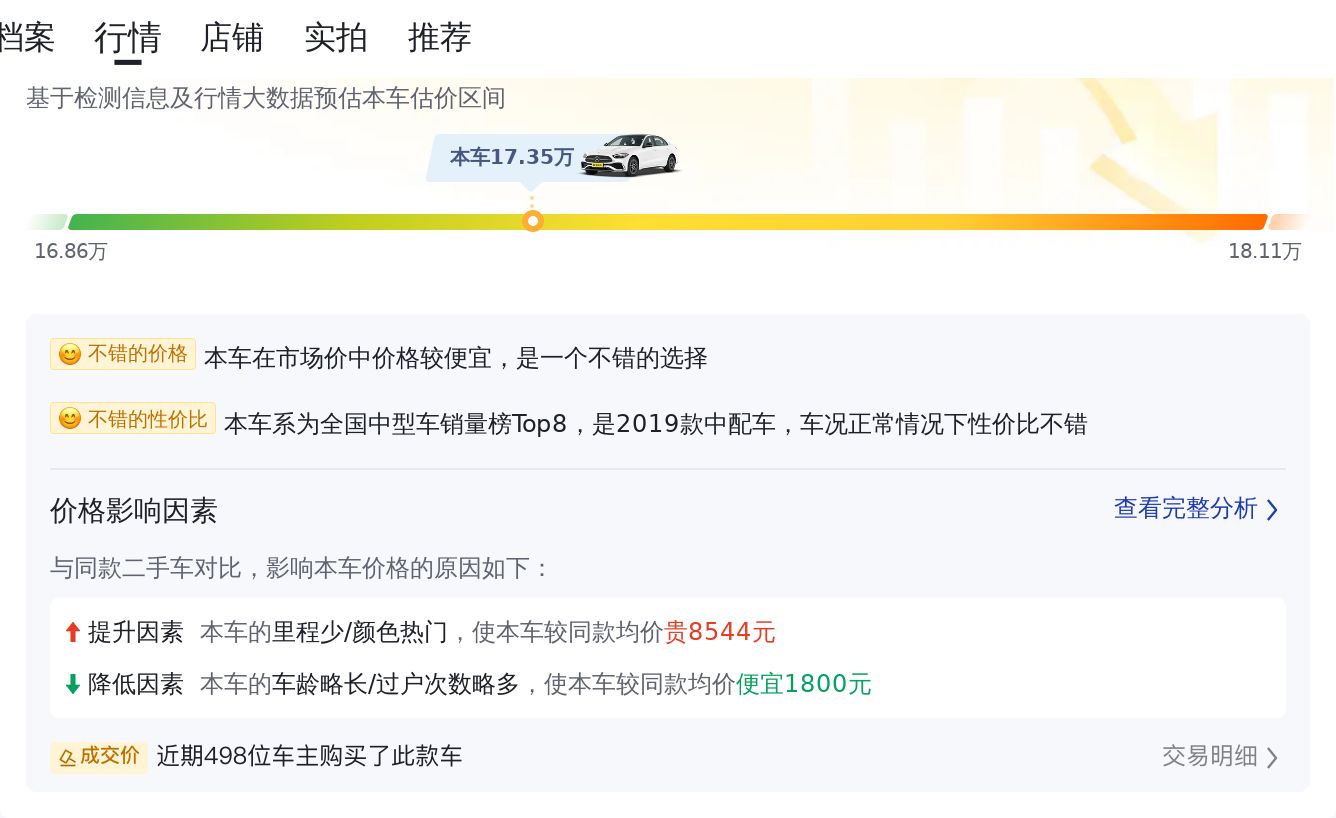The width and height of the screenshot is (1336, 818).
Task: Open the 店铺 tab
Action: point(232,38)
